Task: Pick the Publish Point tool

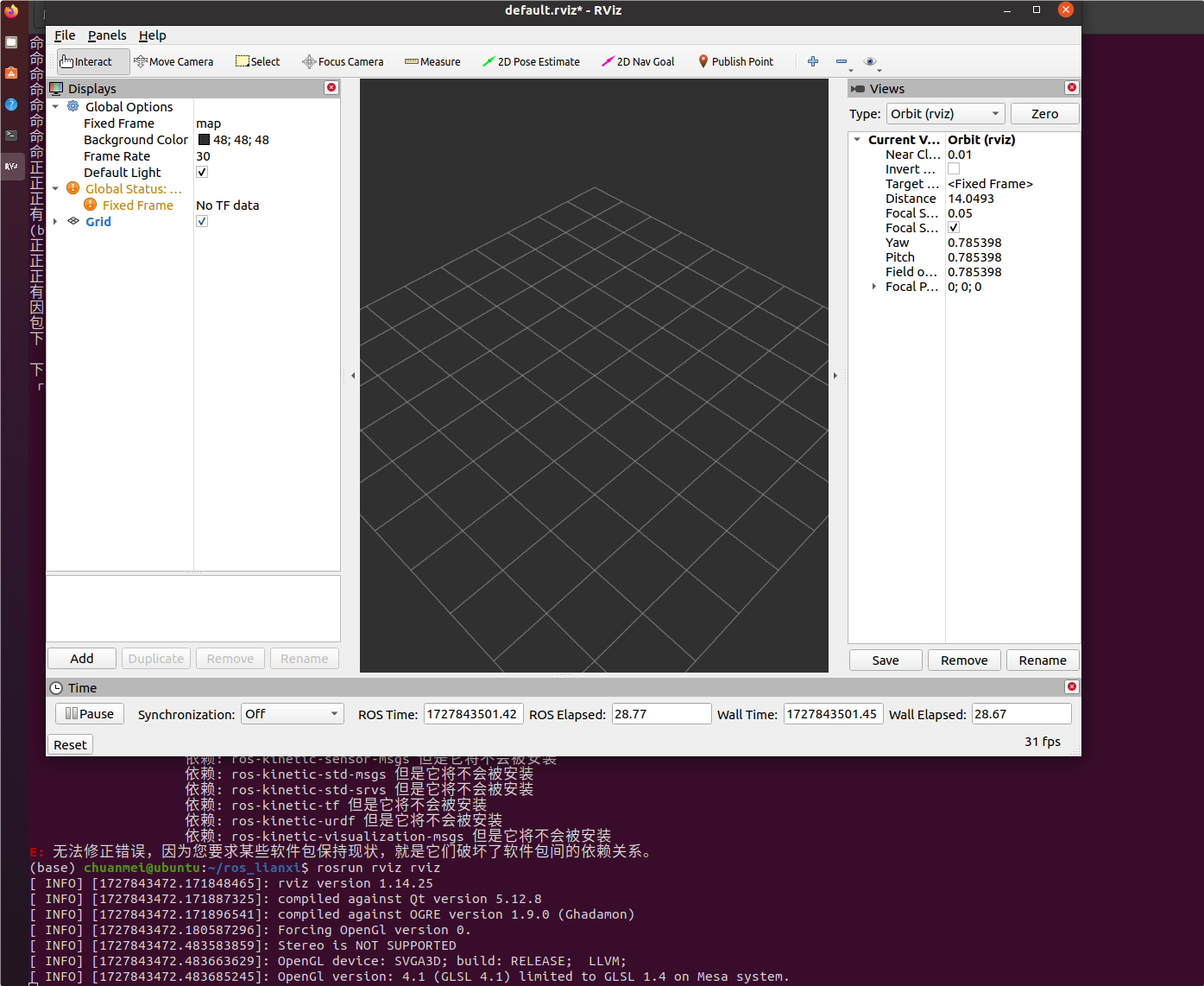Action: point(735,61)
